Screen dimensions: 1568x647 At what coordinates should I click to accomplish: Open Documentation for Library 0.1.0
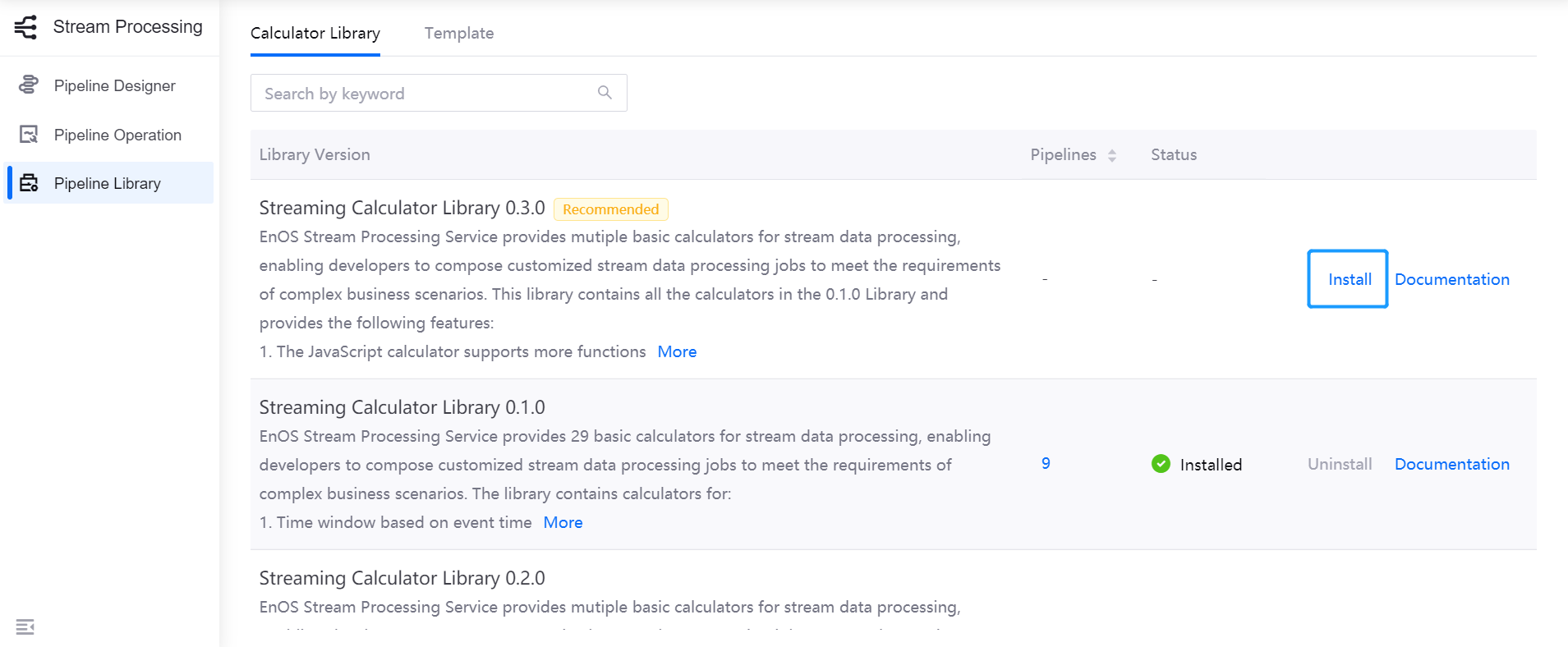point(1452,464)
